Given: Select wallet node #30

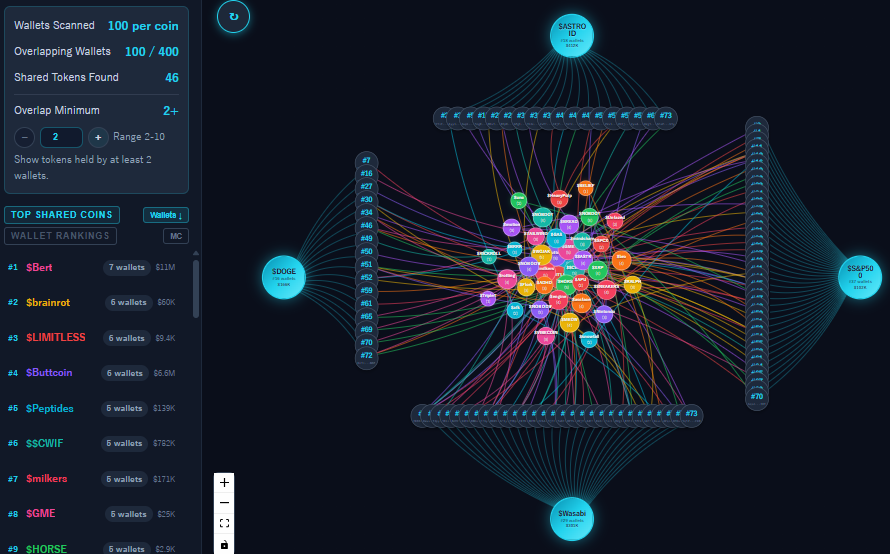Looking at the screenshot, I should pos(366,199).
